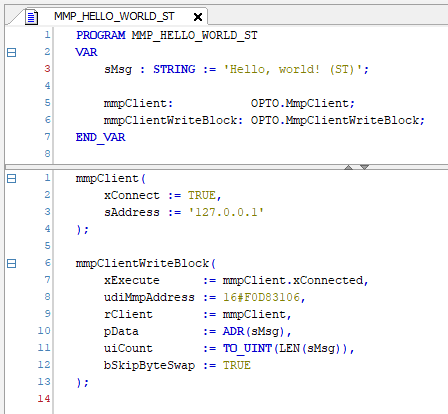Click the xExecute parameter
The height and width of the screenshot is (414, 448).
[132, 280]
